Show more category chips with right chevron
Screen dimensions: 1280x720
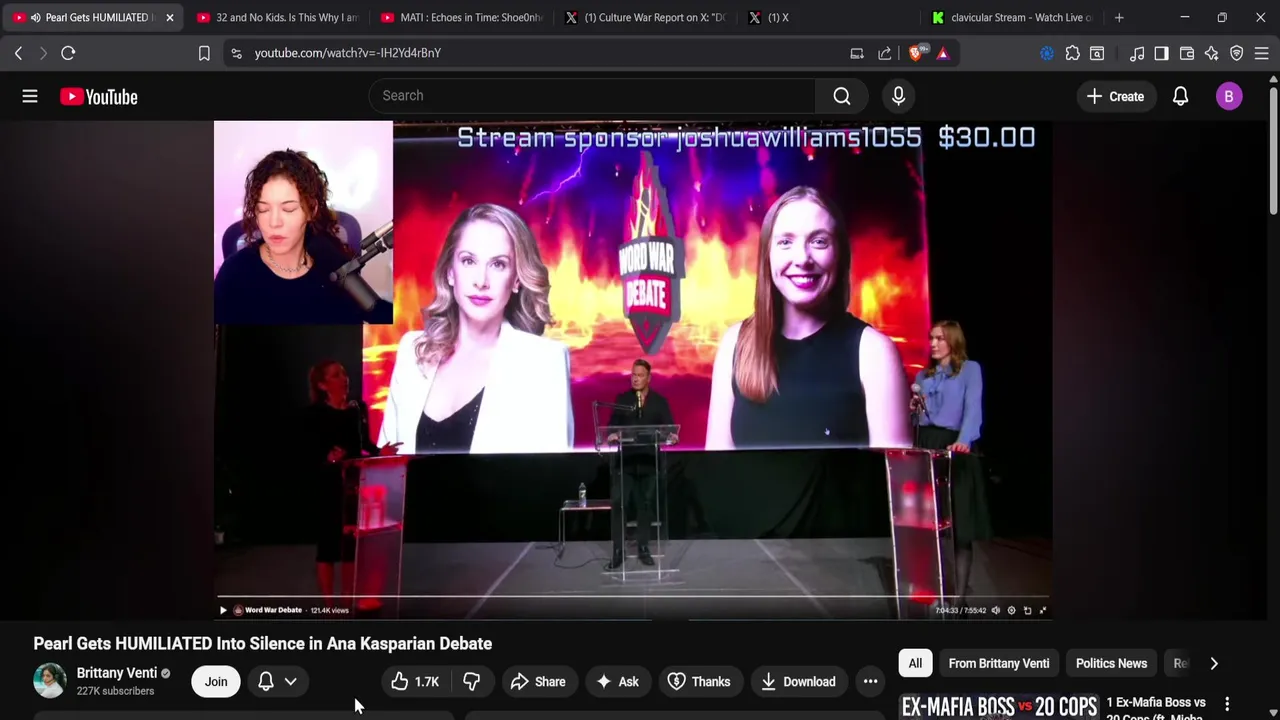pyautogui.click(x=1214, y=663)
